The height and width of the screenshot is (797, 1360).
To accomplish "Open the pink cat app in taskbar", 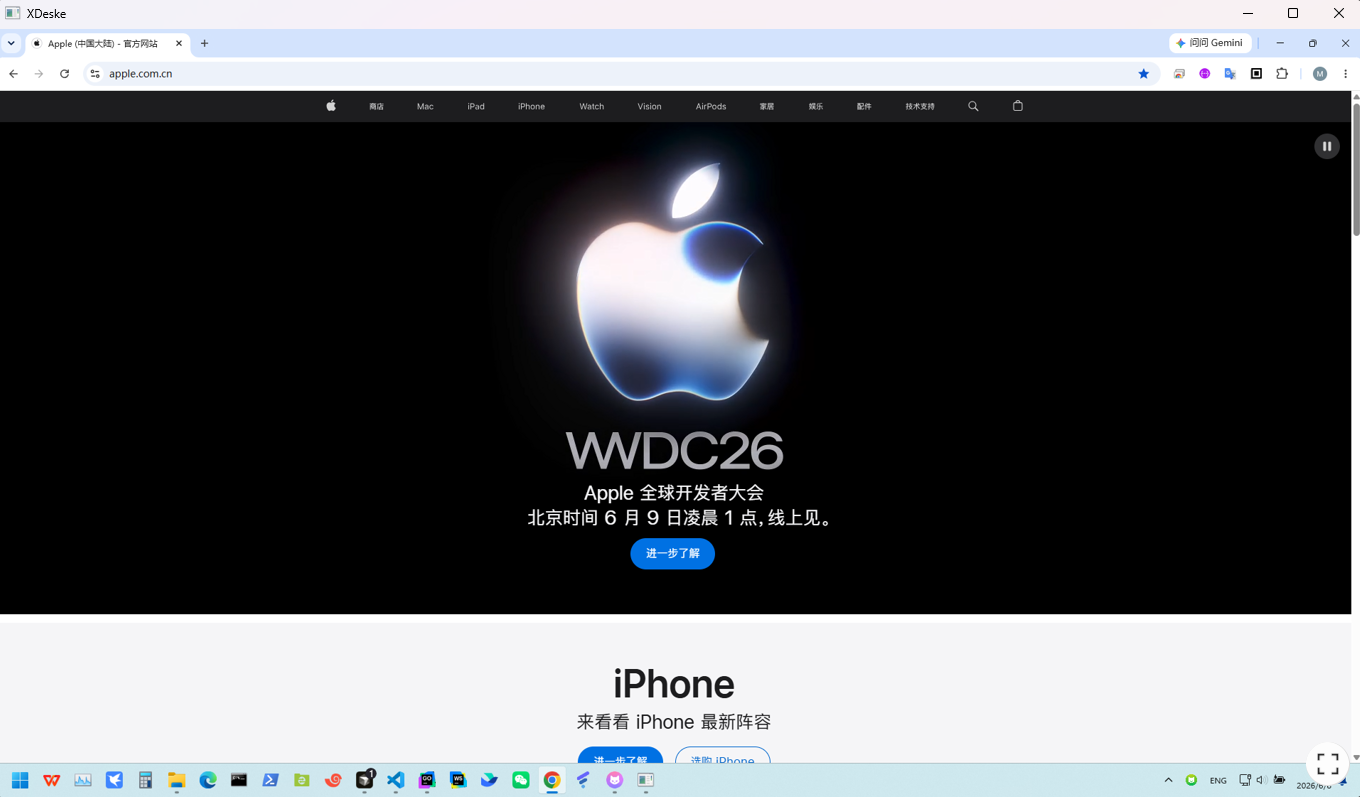I will (615, 780).
